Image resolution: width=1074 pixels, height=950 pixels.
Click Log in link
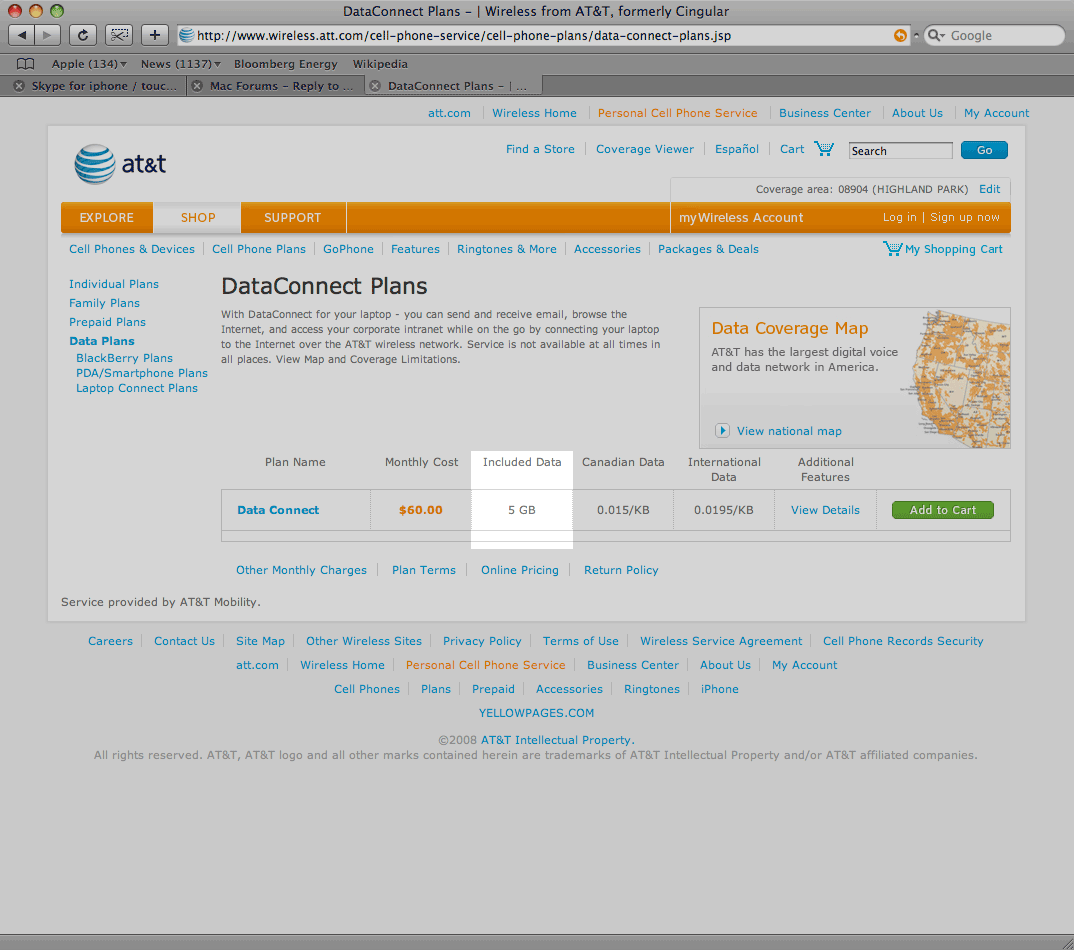click(899, 217)
